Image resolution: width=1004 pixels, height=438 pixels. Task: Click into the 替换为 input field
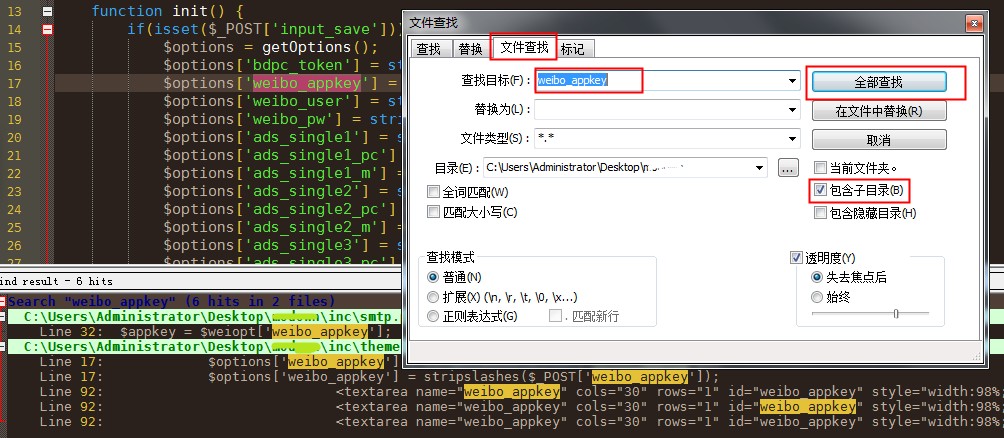[x=660, y=109]
